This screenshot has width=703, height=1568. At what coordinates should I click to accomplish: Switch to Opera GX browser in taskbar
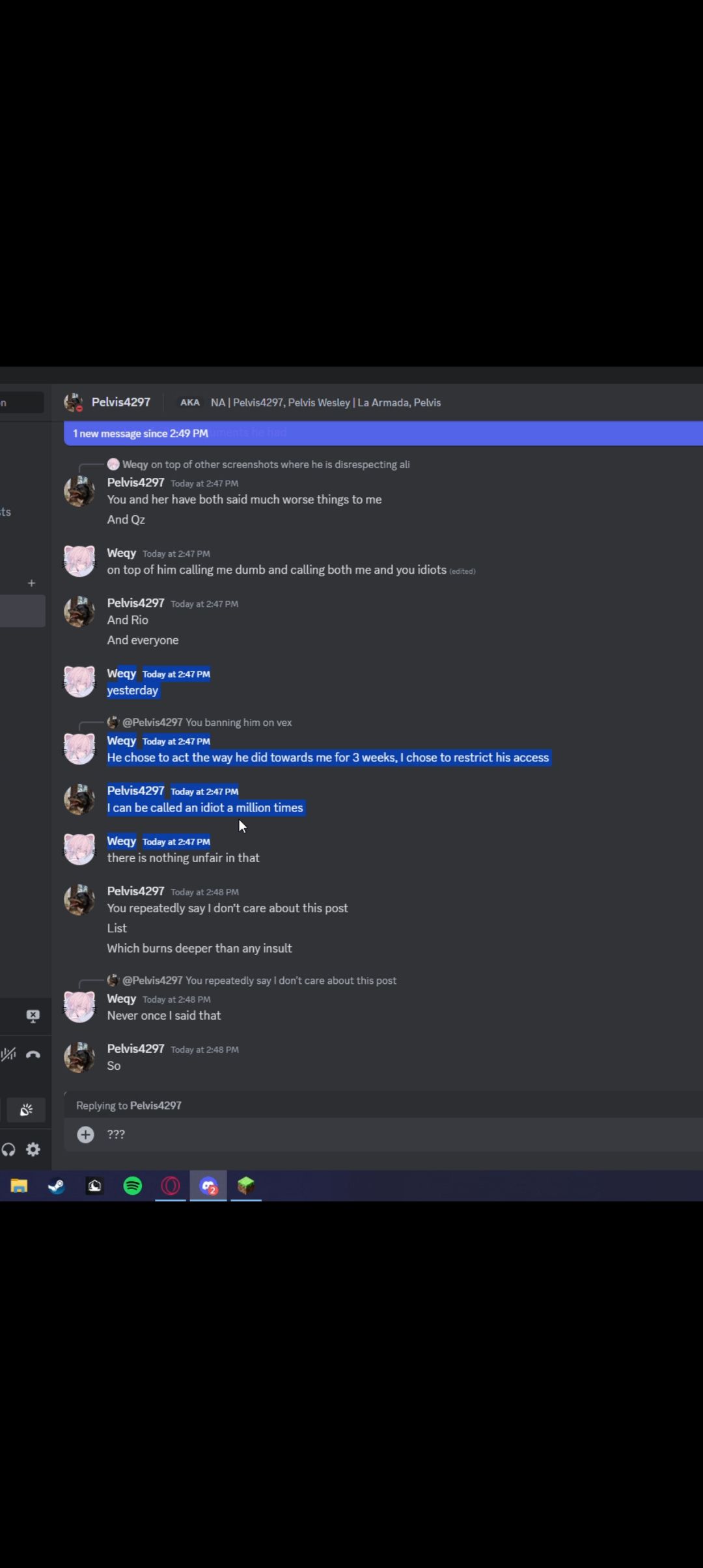pyautogui.click(x=171, y=1186)
